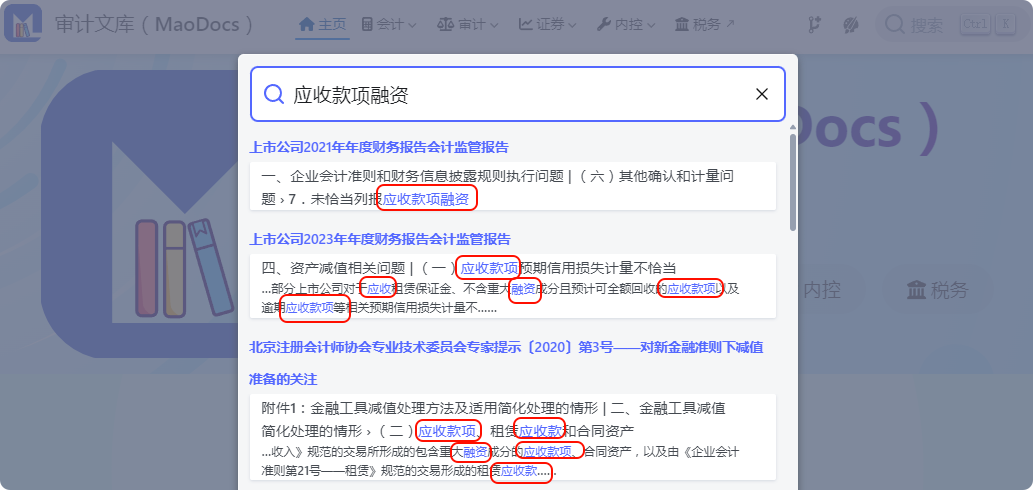Viewport: 1033px width, 490px height.
Task: Open 北京注册会计师协会 expert tips result title
Action: [x=506, y=348]
